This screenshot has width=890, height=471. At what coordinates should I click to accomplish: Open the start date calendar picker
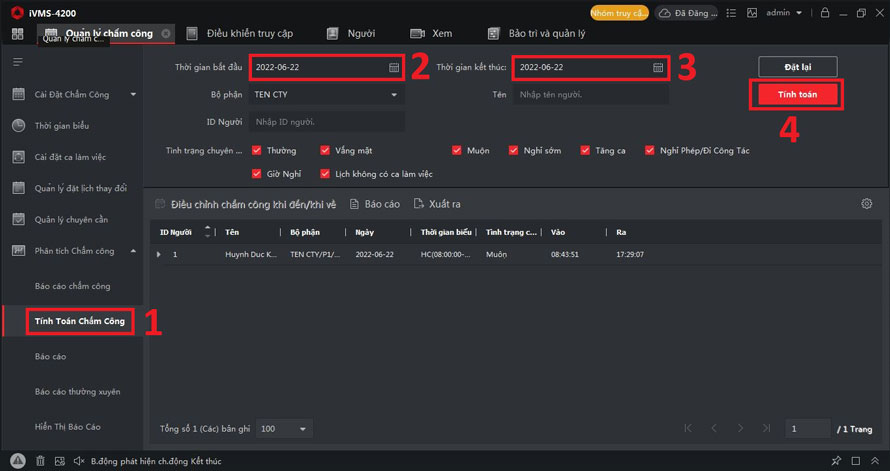pos(394,67)
